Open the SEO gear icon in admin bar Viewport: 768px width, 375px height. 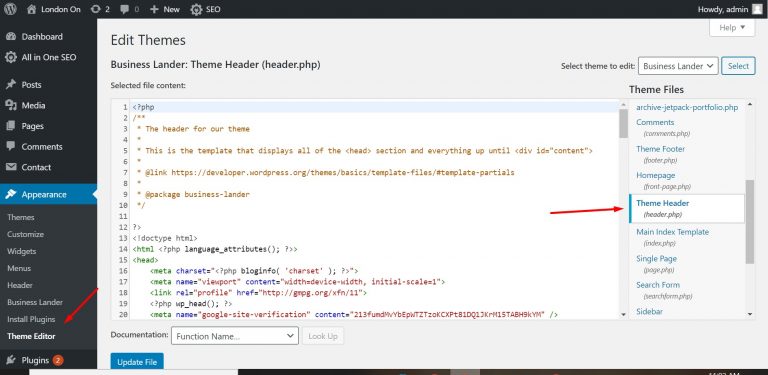(196, 9)
